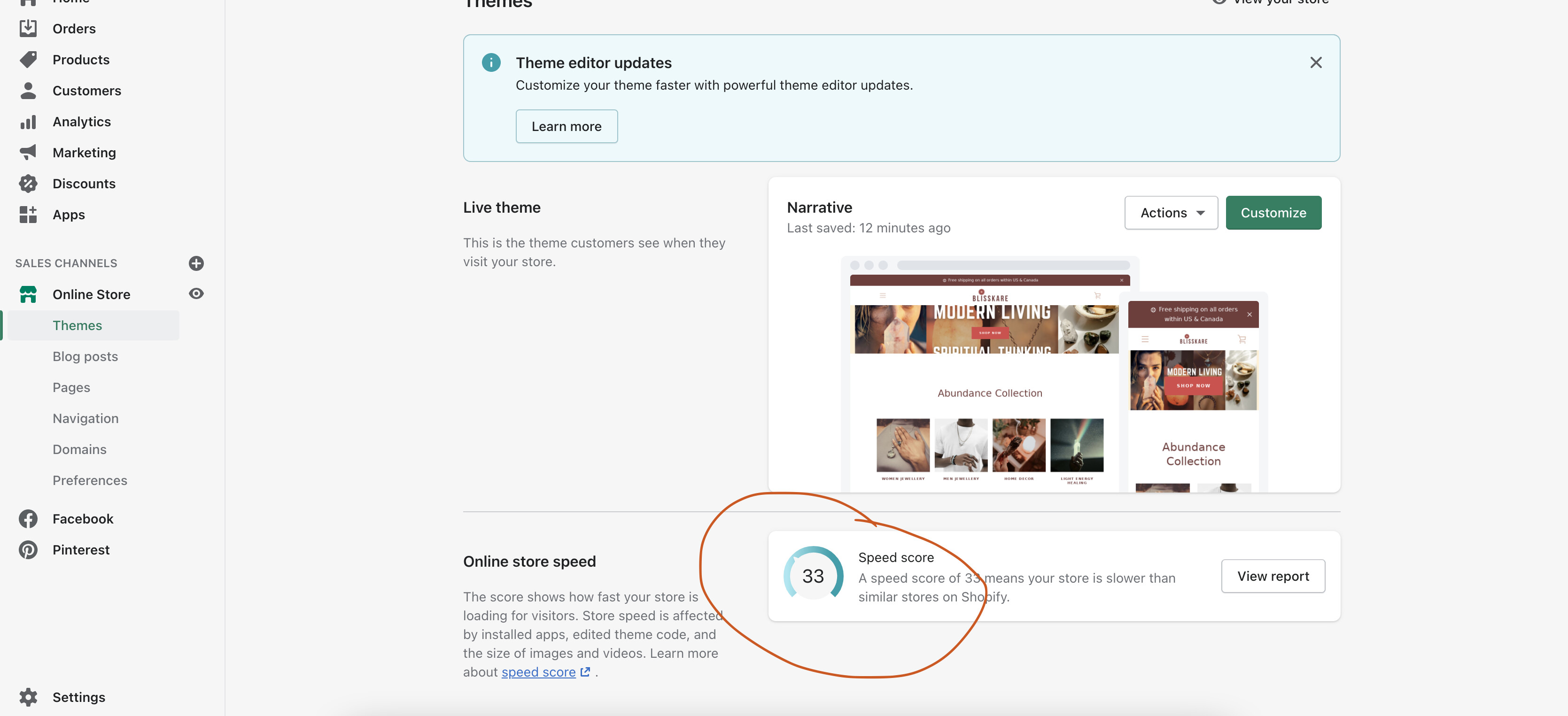Add a sales channel with plus icon
This screenshot has width=1568, height=716.
pos(196,263)
